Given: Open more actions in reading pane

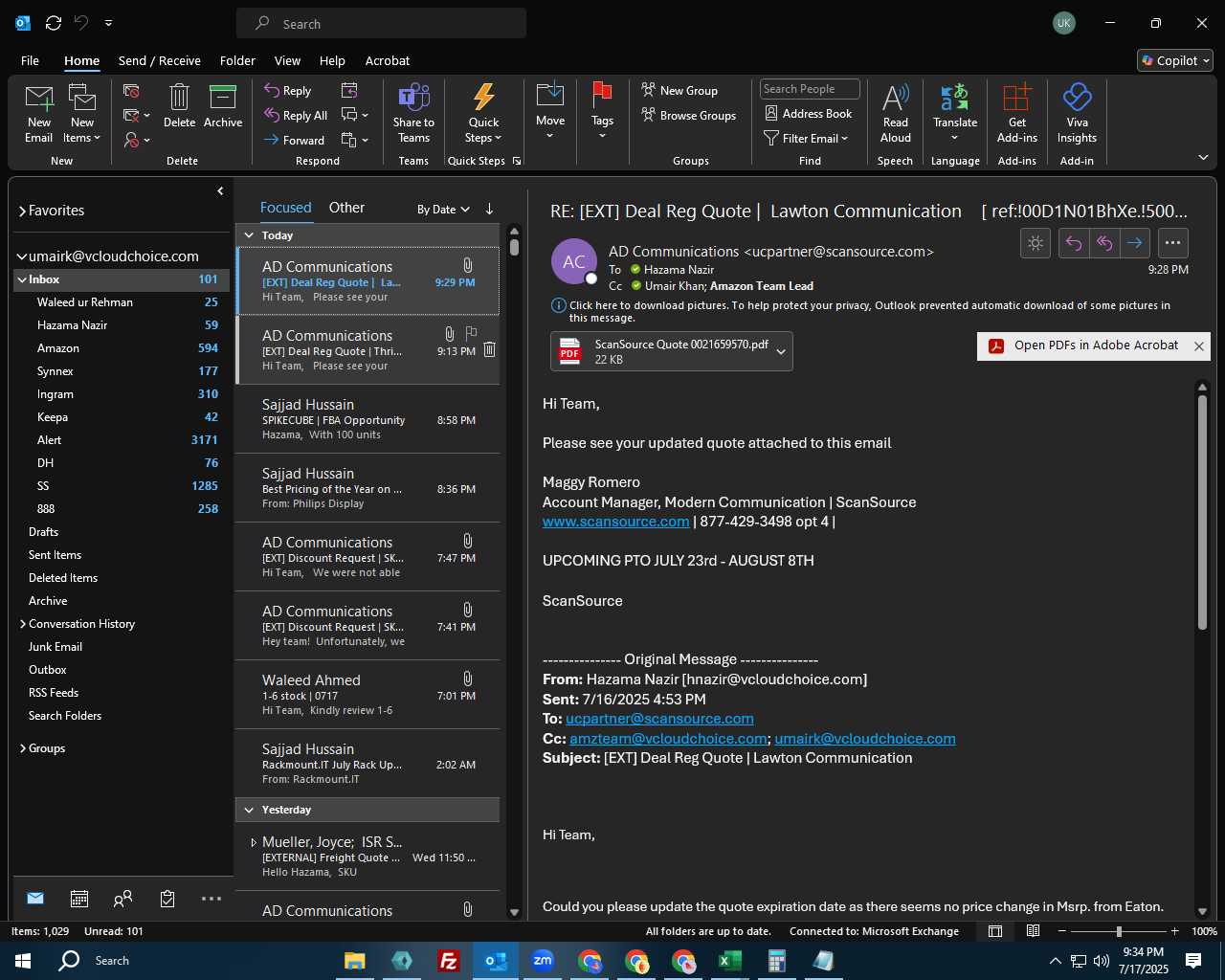Looking at the screenshot, I should pyautogui.click(x=1172, y=243).
